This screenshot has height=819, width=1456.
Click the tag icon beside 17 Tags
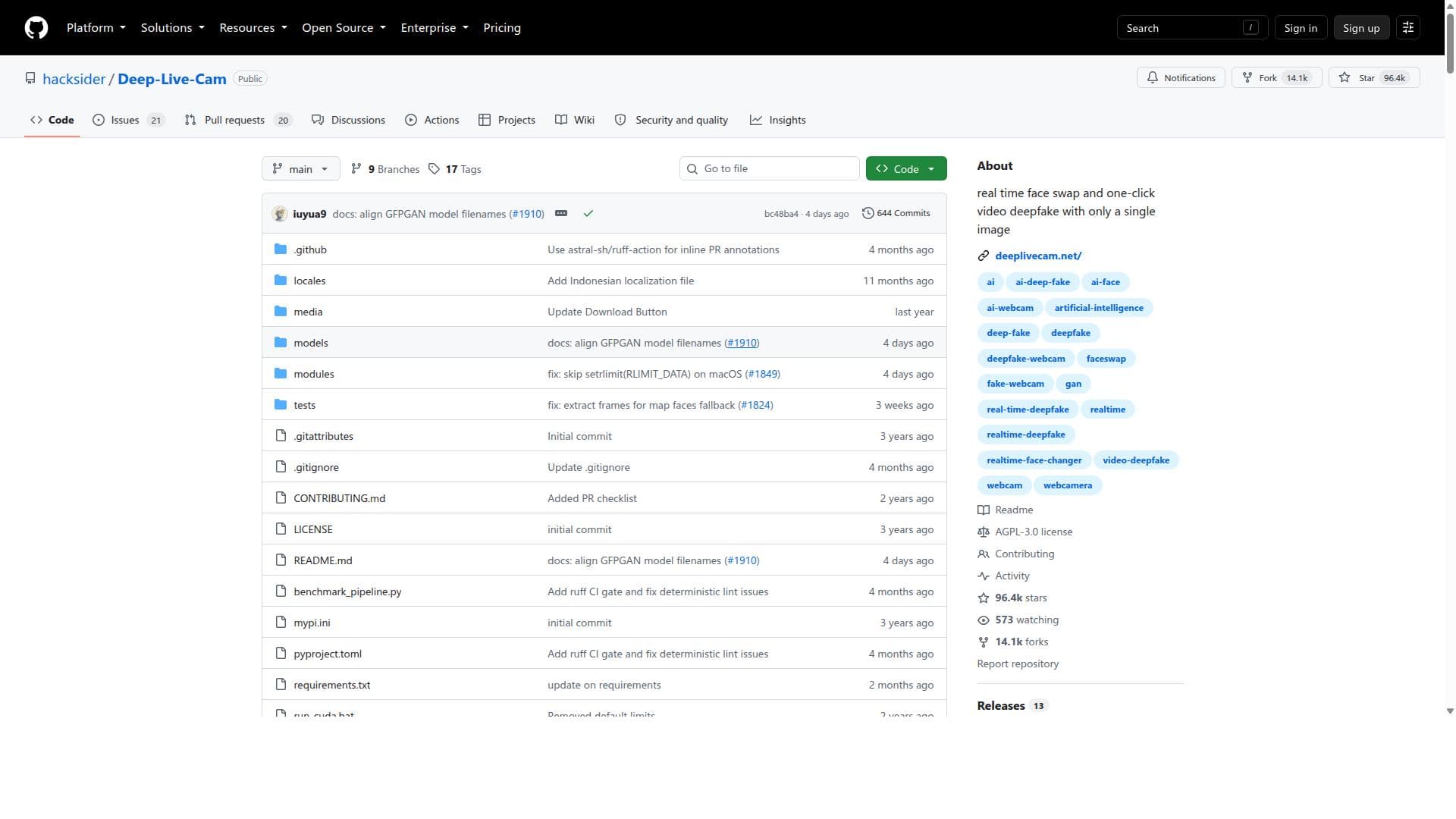pyautogui.click(x=434, y=169)
